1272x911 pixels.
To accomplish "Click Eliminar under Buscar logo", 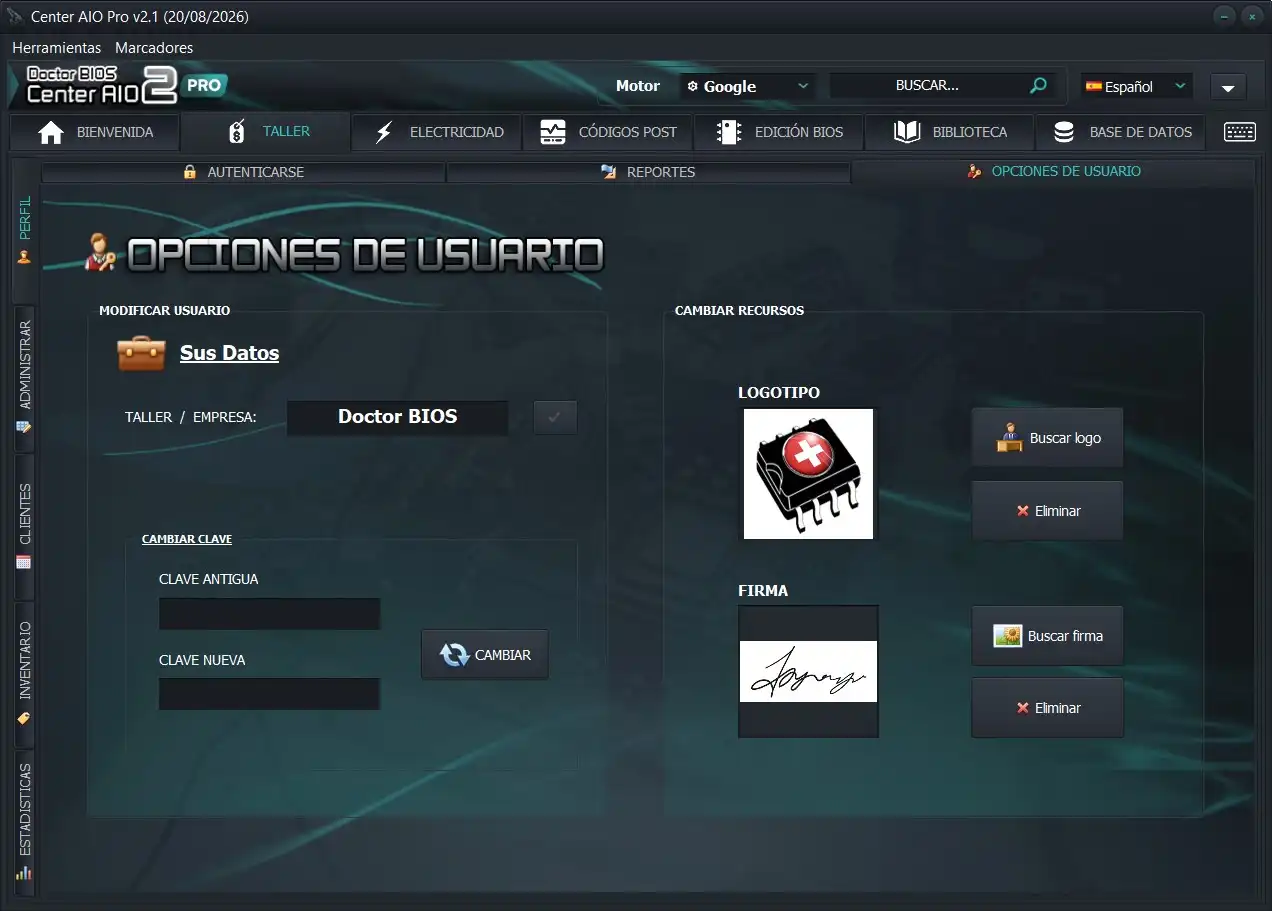I will [x=1047, y=510].
